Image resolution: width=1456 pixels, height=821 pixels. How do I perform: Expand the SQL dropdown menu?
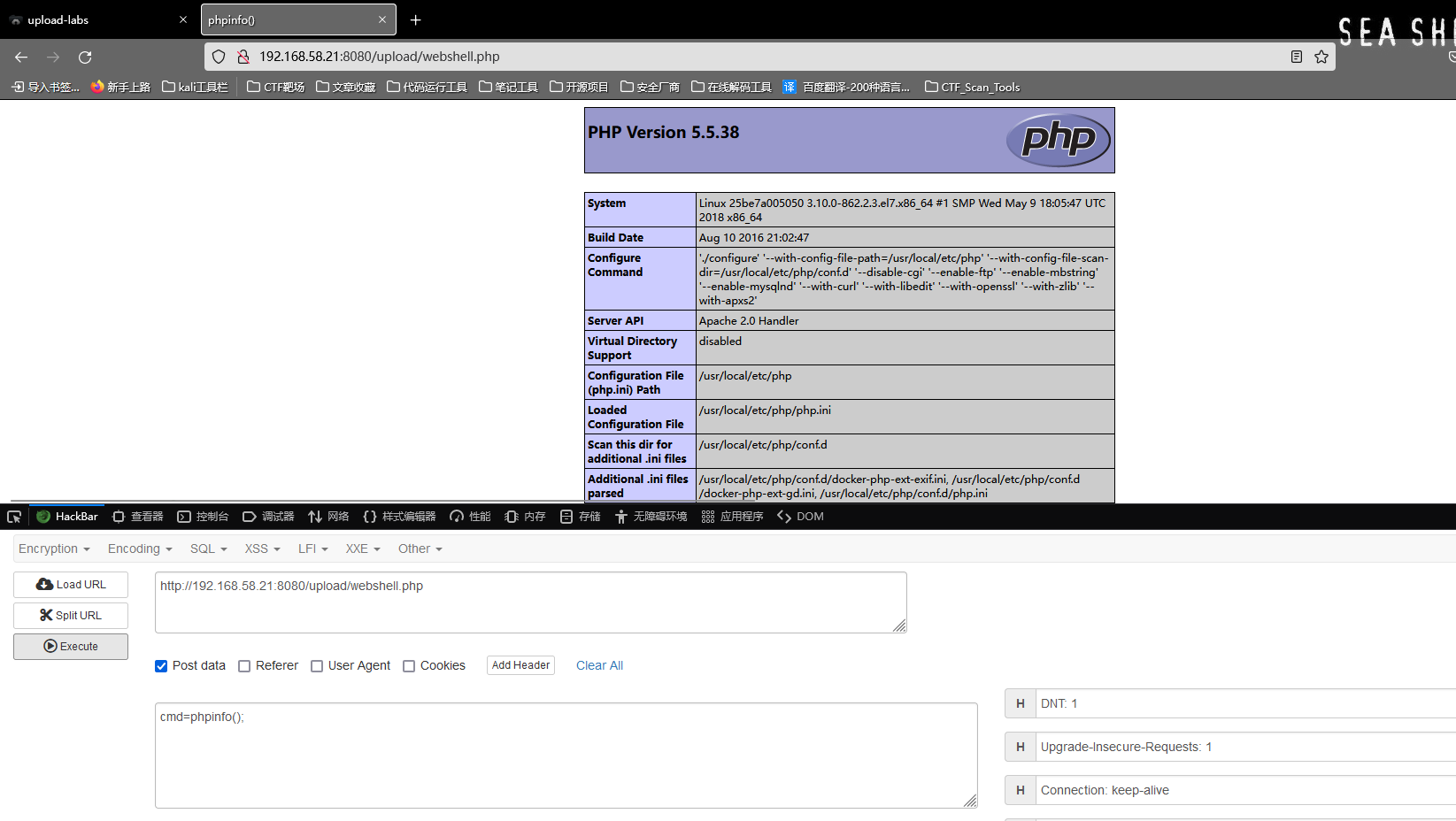tap(209, 549)
